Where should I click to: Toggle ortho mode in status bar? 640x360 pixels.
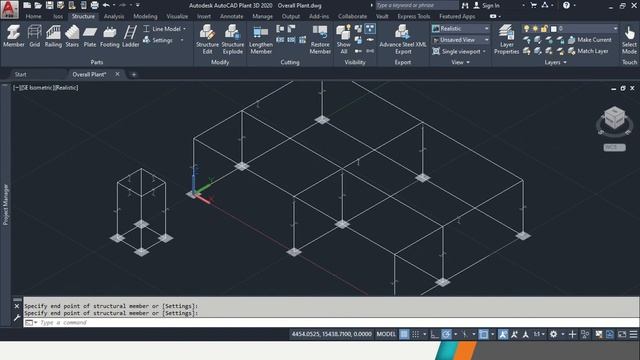coord(435,334)
